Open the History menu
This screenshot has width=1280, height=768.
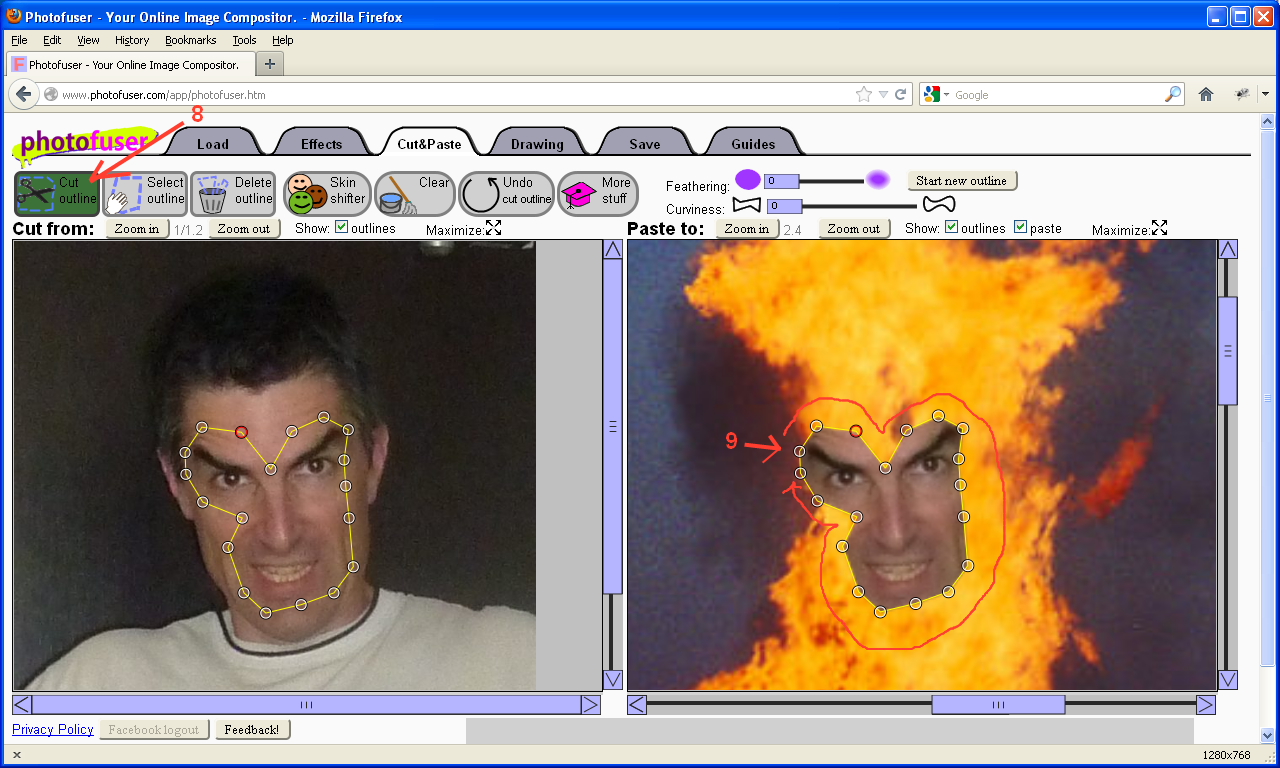[132, 40]
